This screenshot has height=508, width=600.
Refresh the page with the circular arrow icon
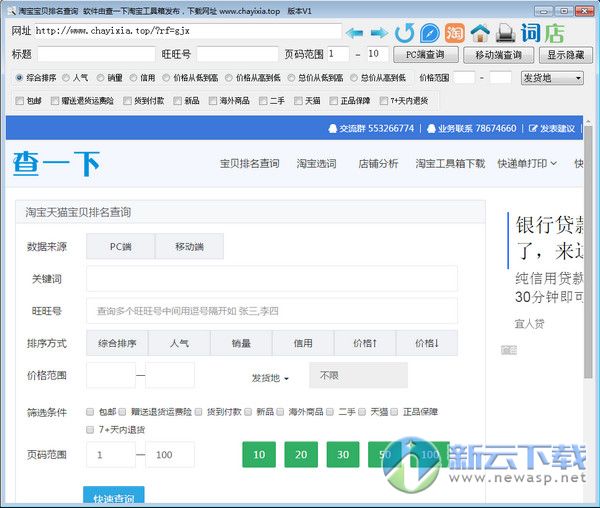click(404, 33)
